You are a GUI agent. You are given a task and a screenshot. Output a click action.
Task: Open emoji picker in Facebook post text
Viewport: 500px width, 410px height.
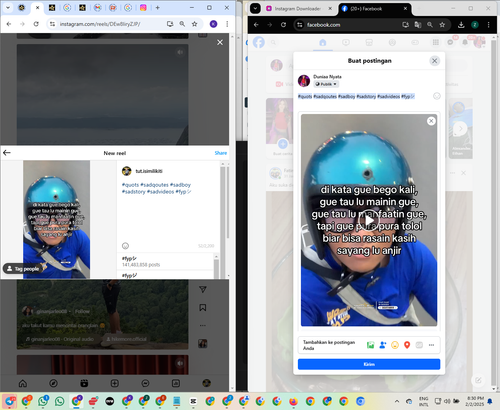(437, 96)
